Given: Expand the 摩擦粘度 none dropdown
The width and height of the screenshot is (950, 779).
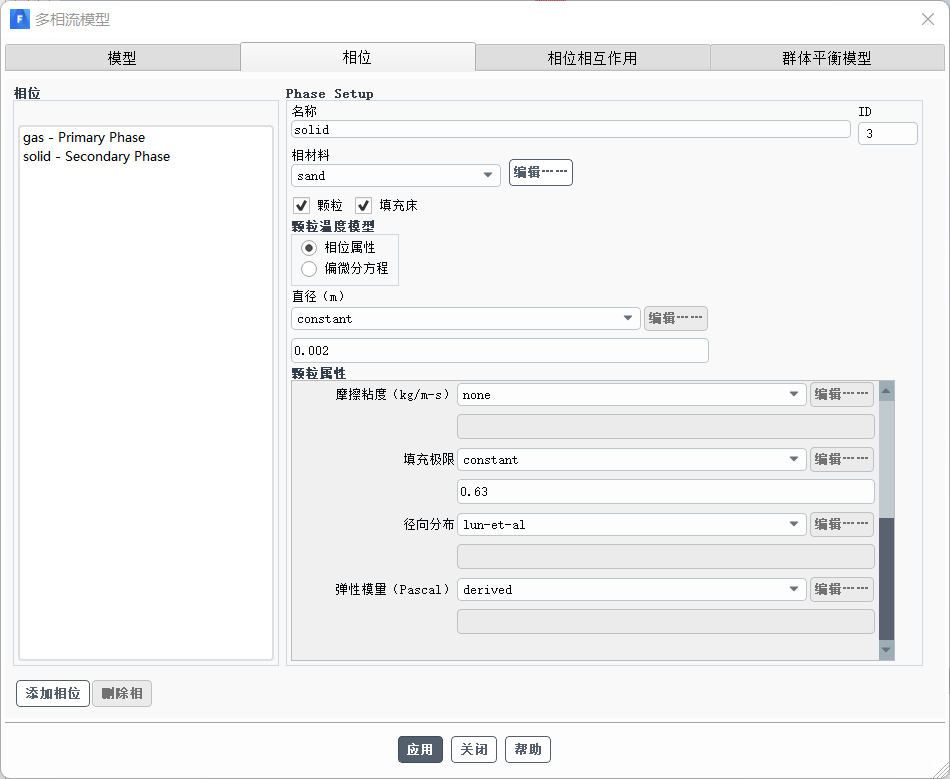Looking at the screenshot, I should (x=631, y=394).
